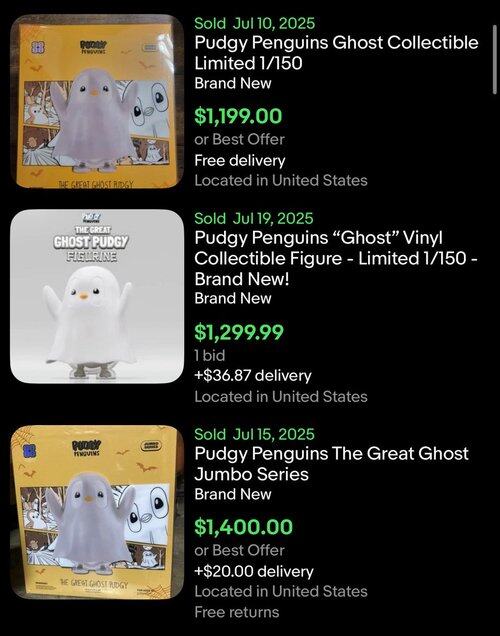Click the '+$36.87 delivery' text

pos(253,376)
